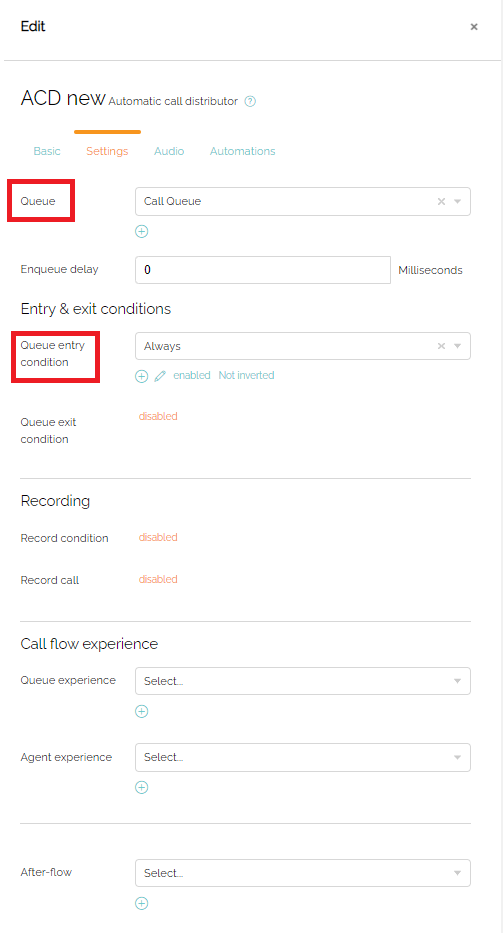
Task: Open the Automations tab
Action: [x=242, y=151]
